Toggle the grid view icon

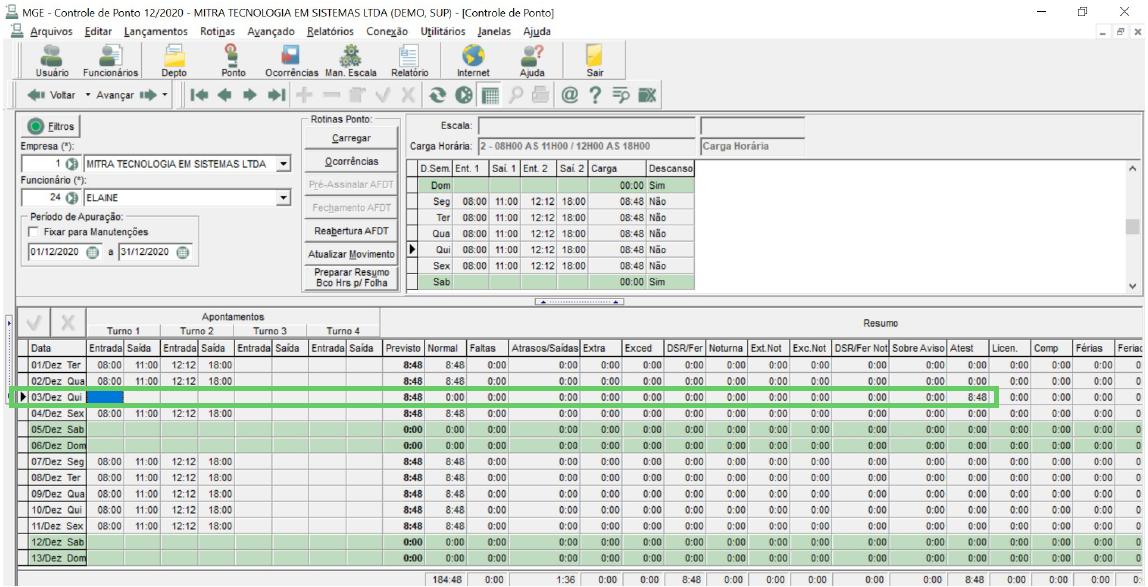491,95
